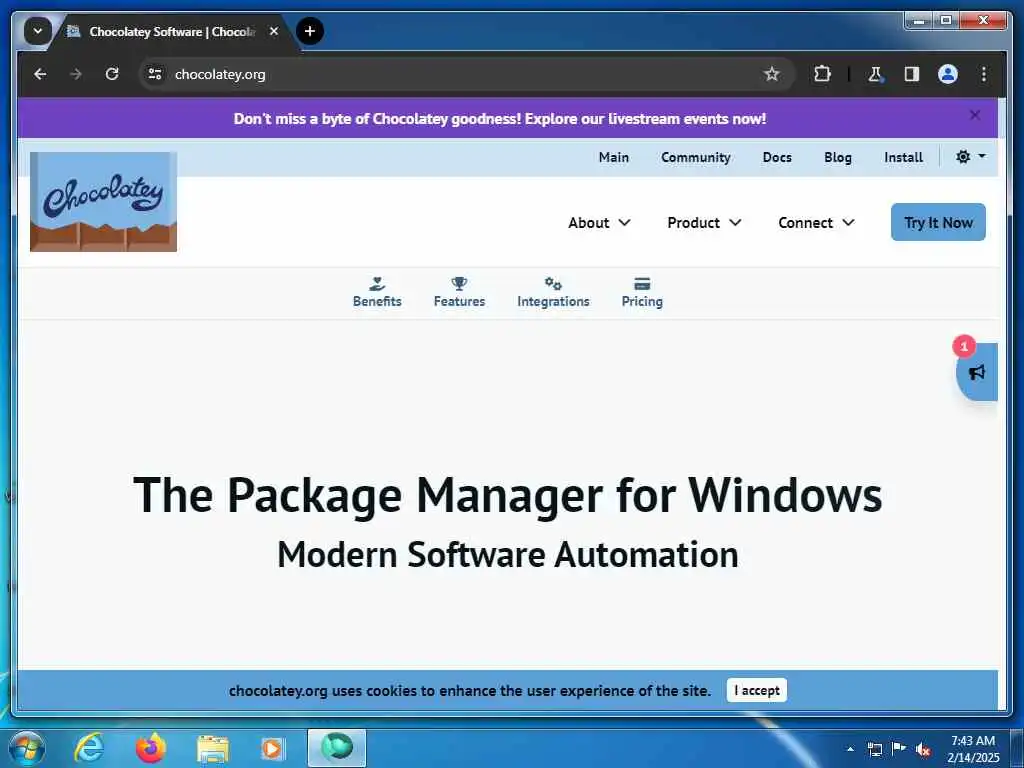Click the Try It Now button

click(x=938, y=222)
